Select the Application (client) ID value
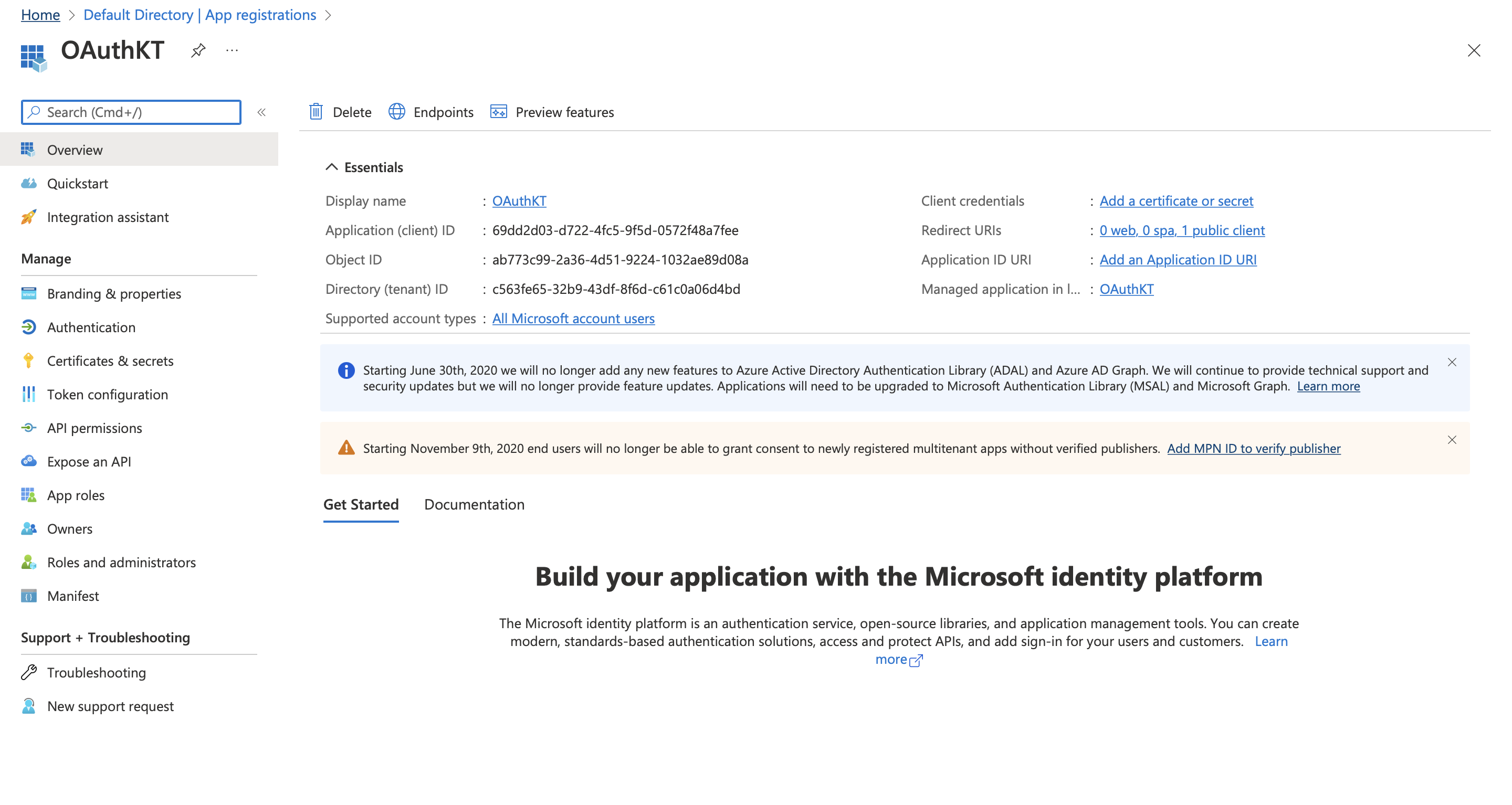 [x=615, y=230]
